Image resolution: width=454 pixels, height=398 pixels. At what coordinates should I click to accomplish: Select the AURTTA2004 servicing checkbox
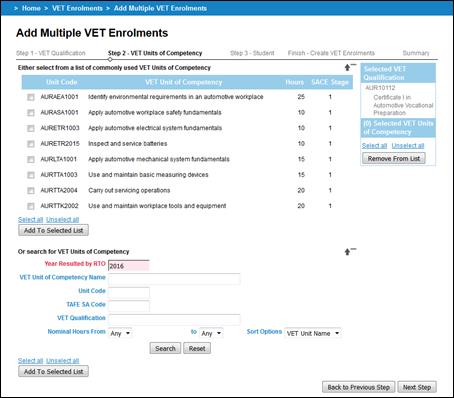(31, 191)
